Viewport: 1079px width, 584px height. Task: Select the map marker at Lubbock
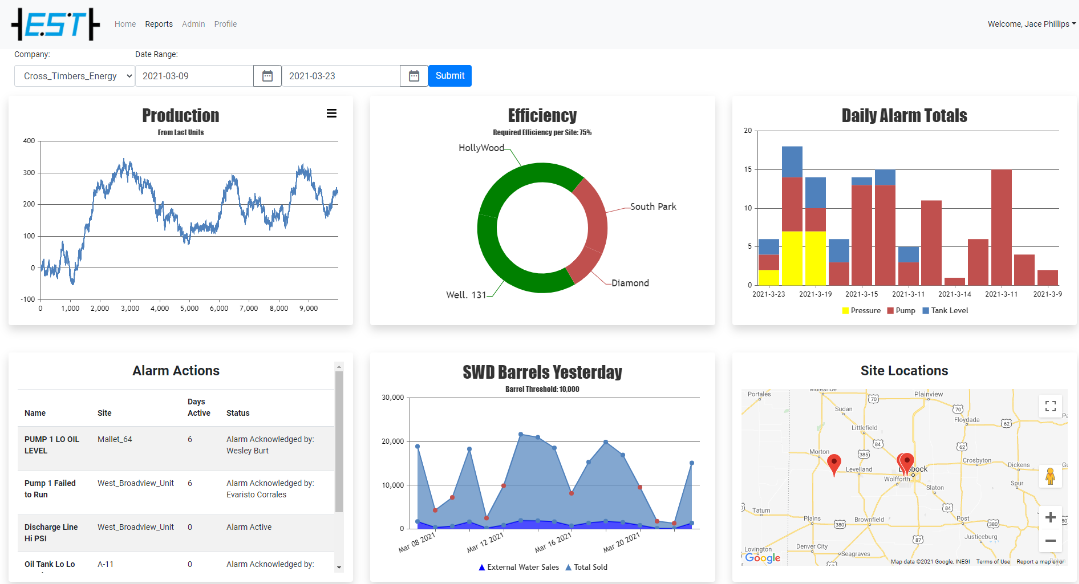[906, 463]
